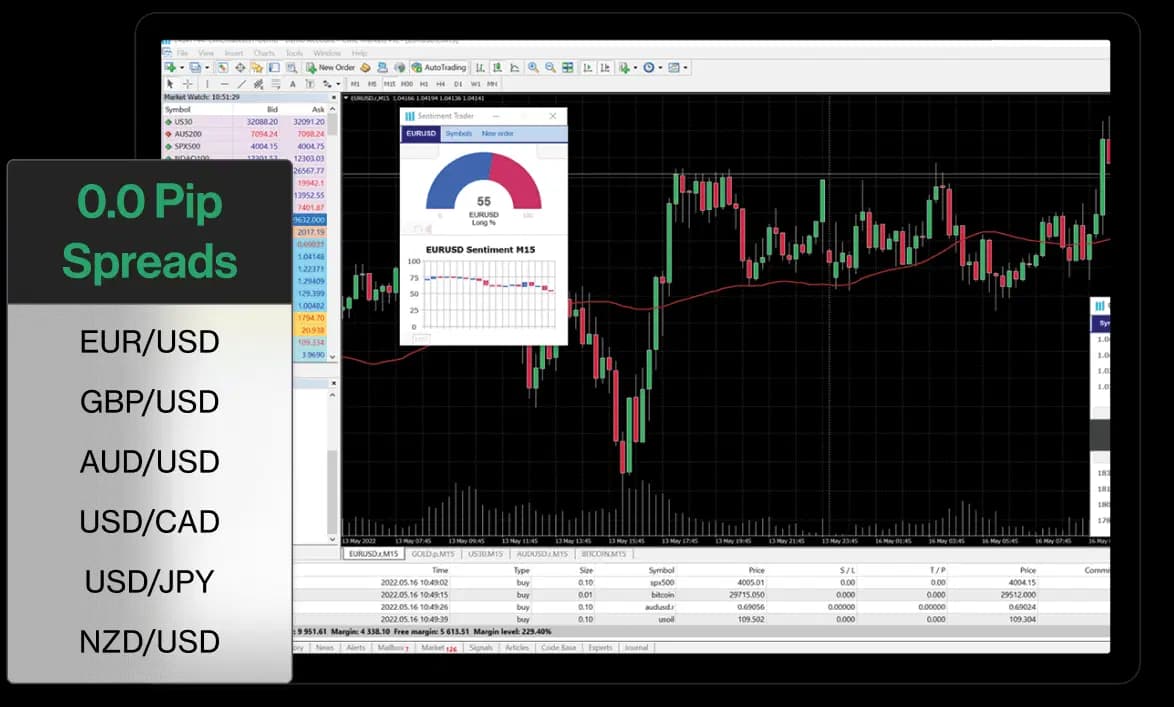The image size is (1174, 707).
Task: Switch to the M15 timeframe
Action: coord(389,84)
